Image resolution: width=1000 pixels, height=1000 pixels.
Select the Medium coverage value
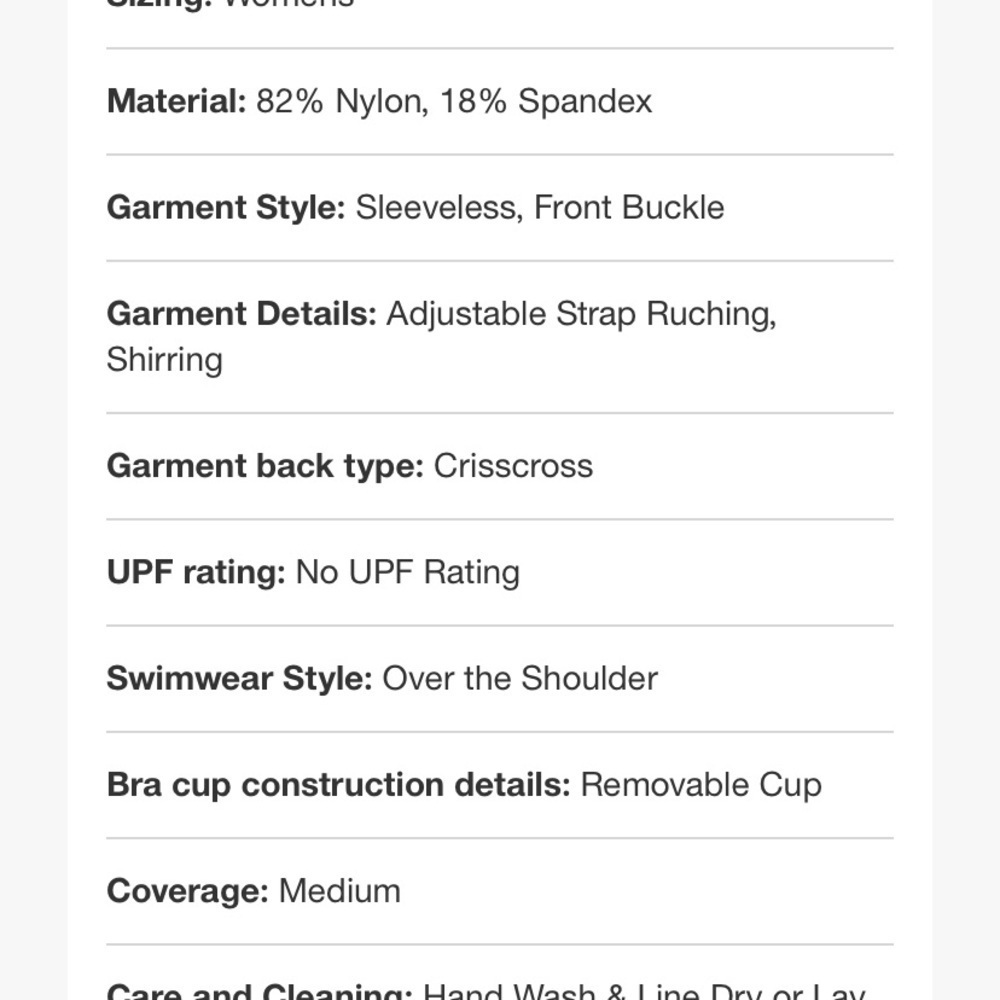(339, 891)
